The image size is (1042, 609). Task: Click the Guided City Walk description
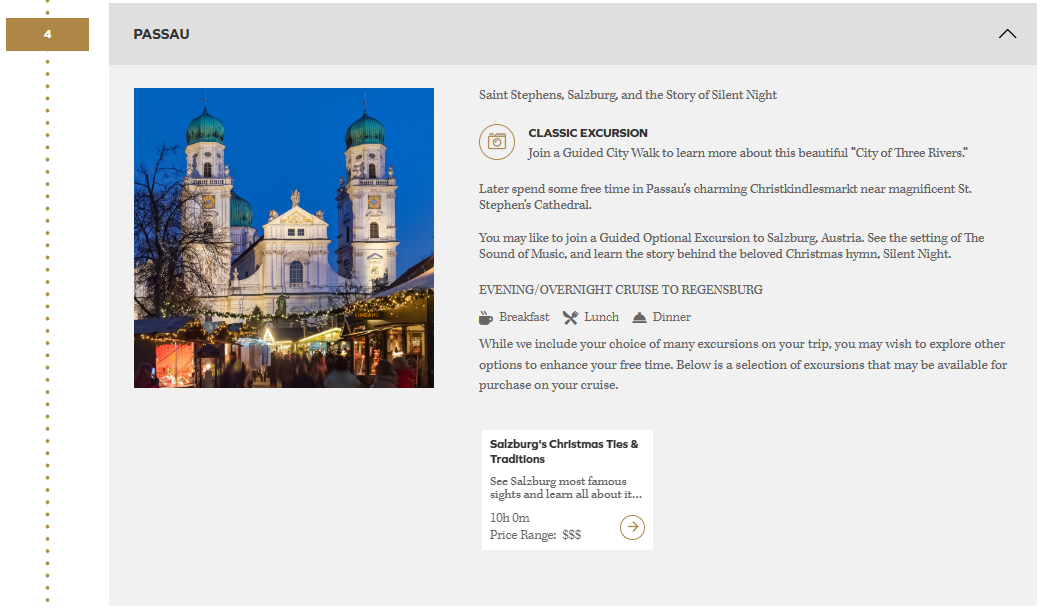pyautogui.click(x=748, y=153)
